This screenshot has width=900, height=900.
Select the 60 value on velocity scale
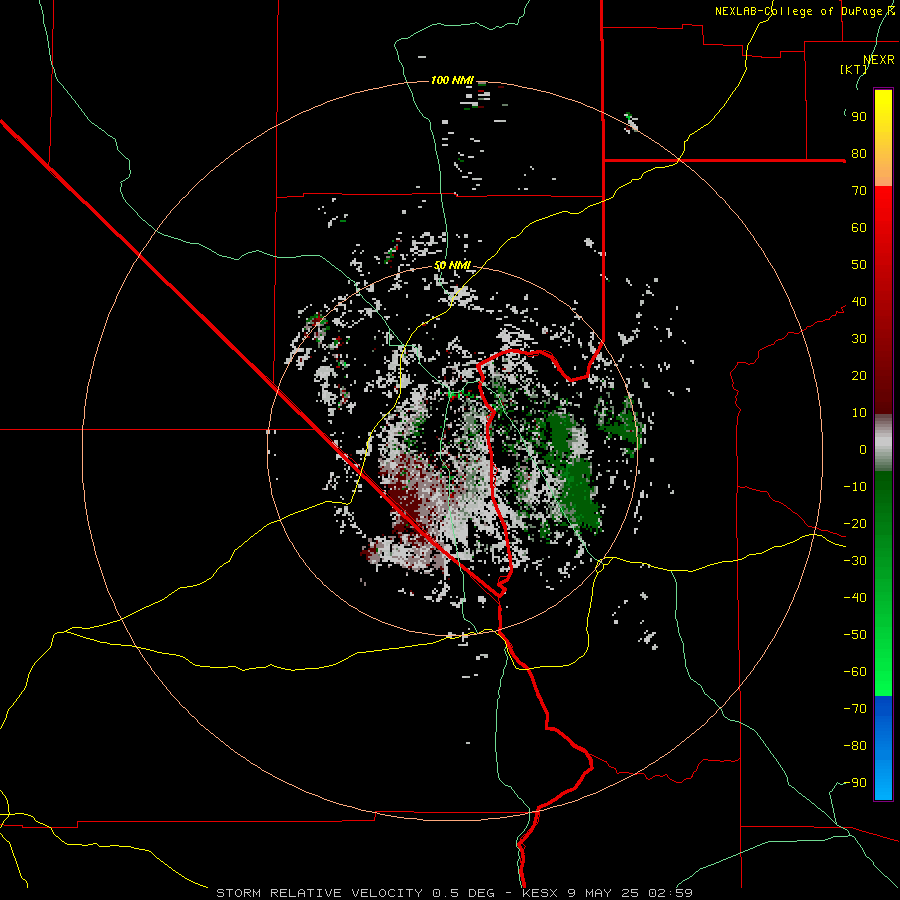pyautogui.click(x=859, y=228)
